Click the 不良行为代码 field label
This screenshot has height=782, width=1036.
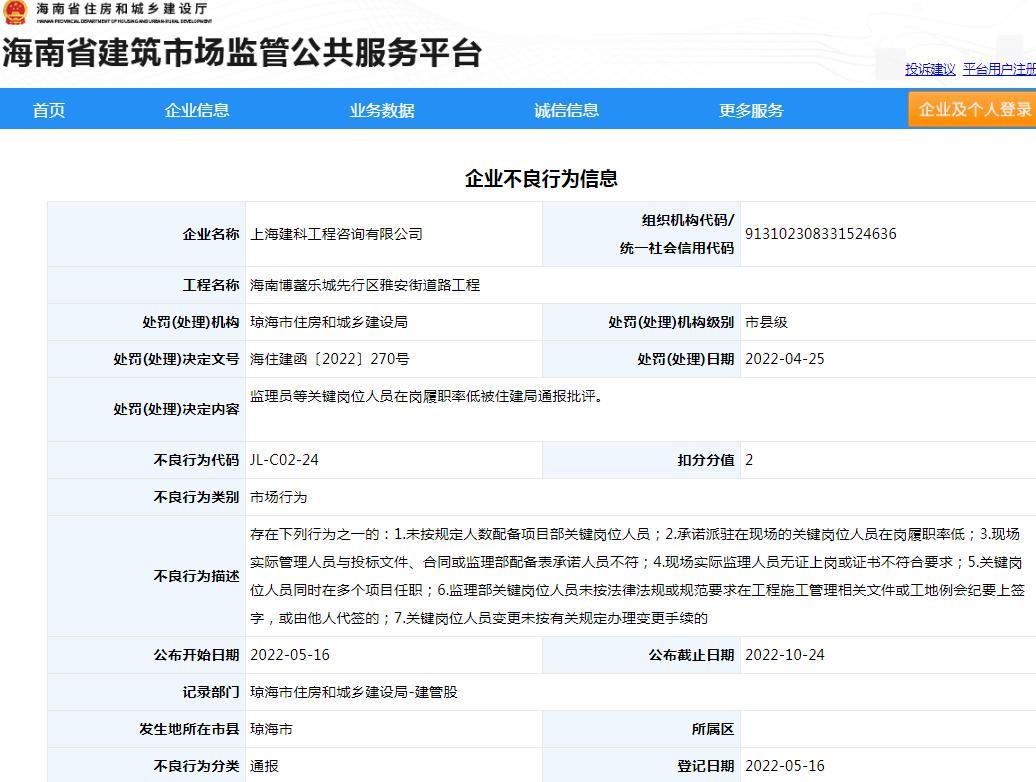tap(196, 460)
